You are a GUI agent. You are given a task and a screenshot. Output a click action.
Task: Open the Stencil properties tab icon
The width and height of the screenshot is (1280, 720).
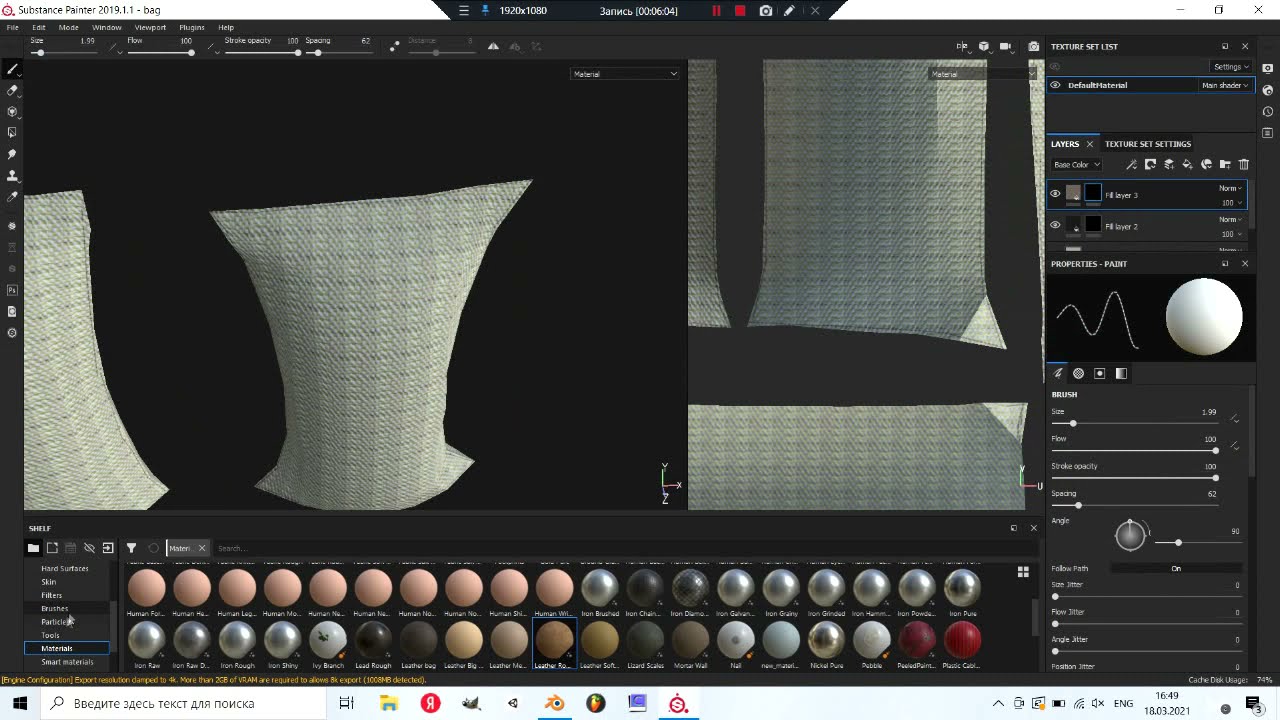coord(1100,373)
